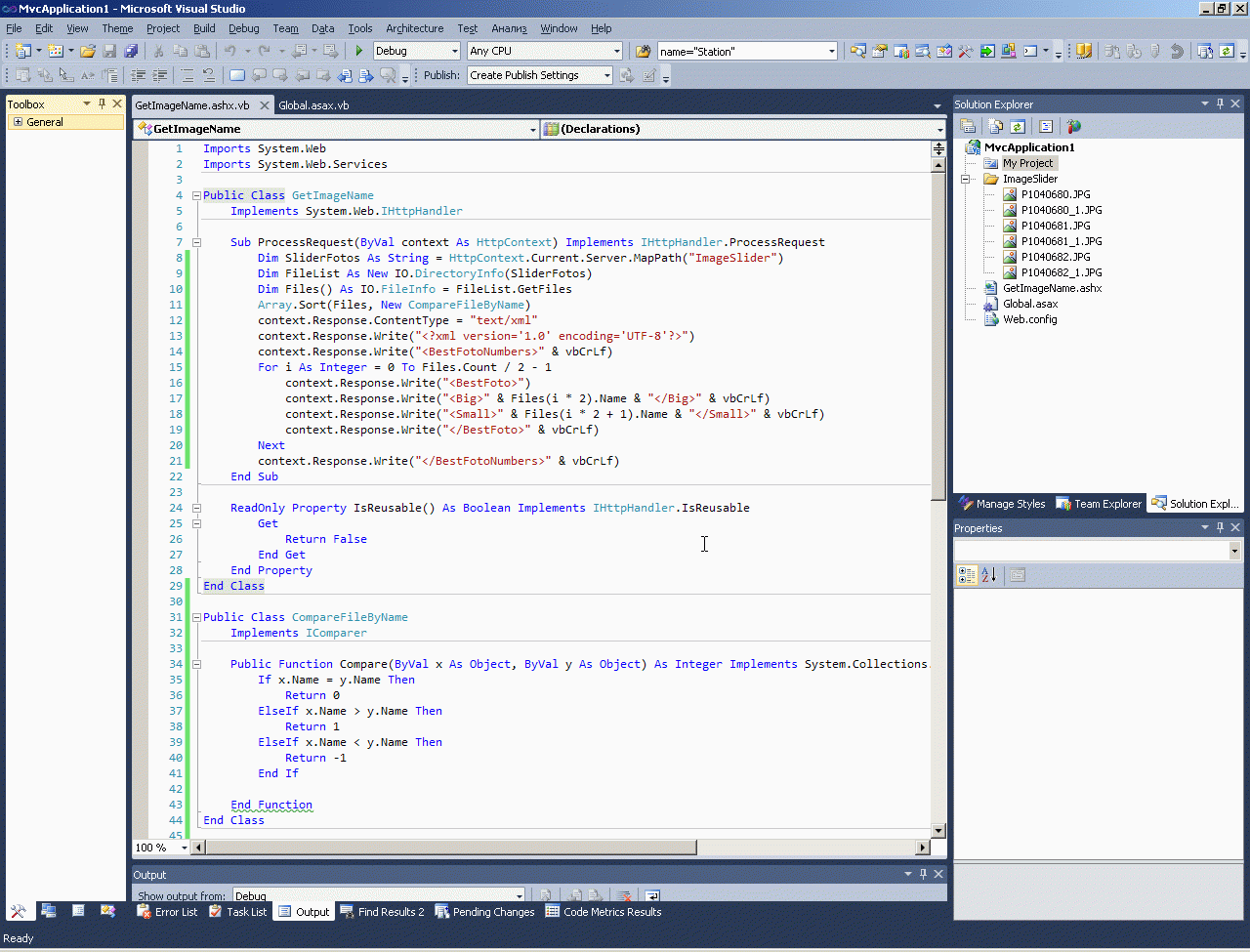Click the Solution Explorer Refresh icon
Viewport: 1250px width, 952px height.
(x=1018, y=126)
